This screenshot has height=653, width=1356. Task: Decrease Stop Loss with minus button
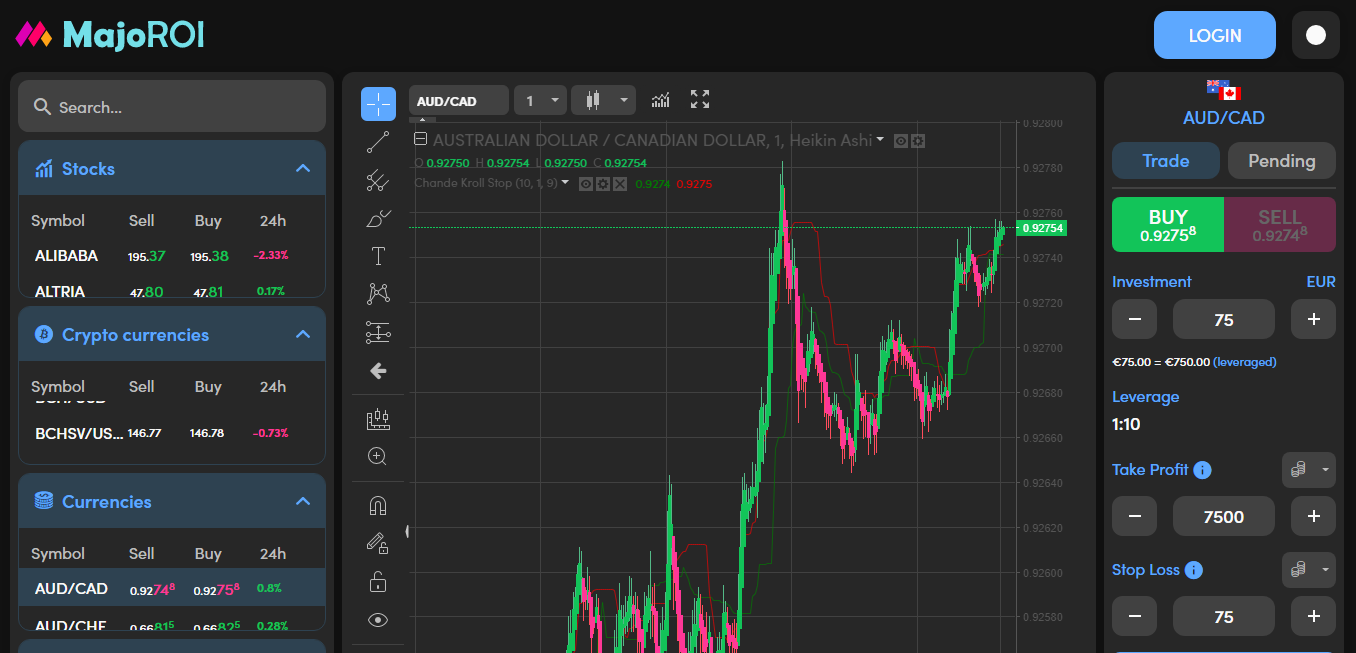1134,616
